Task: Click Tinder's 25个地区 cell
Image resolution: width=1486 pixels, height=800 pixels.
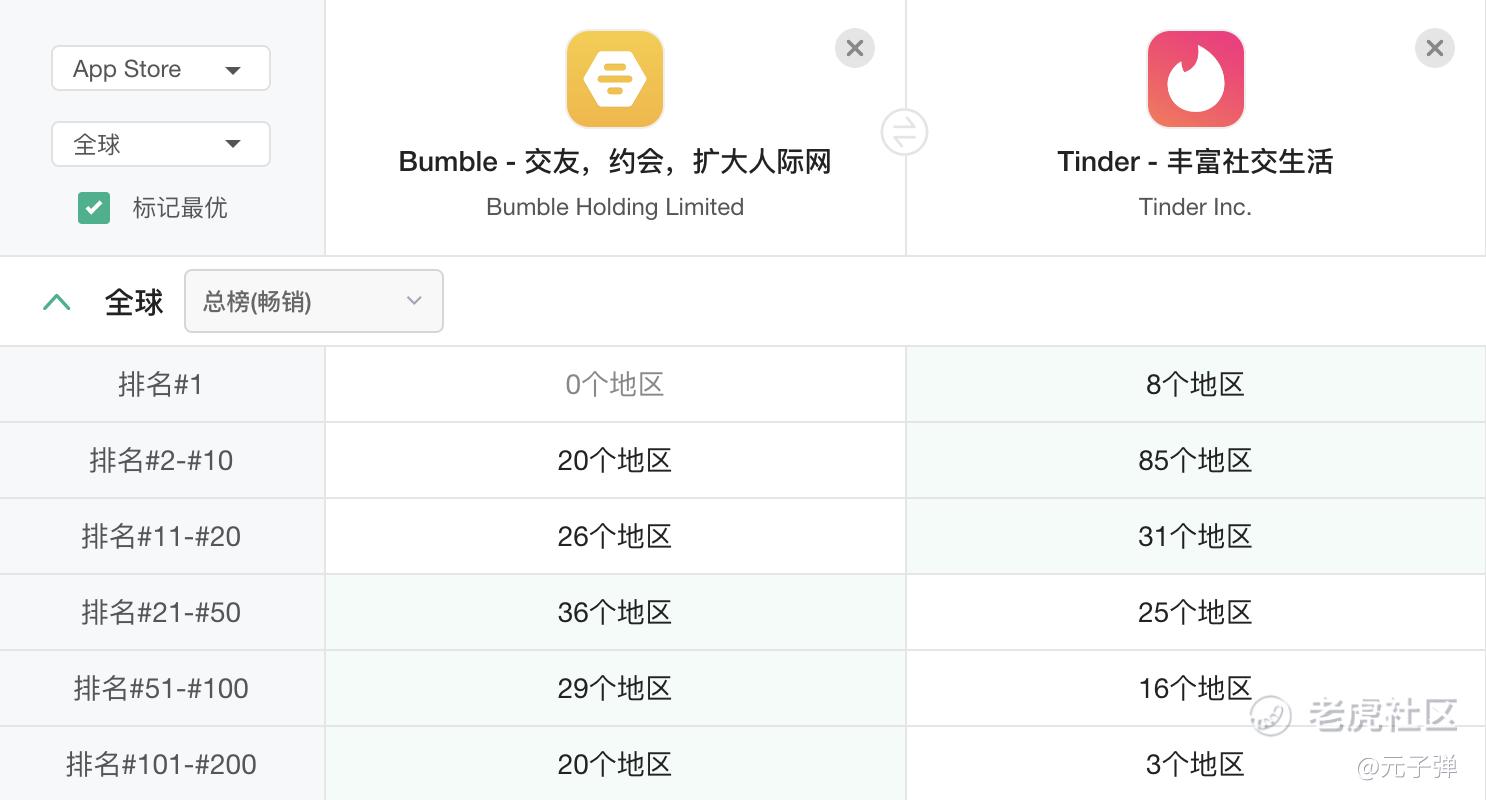Action: click(x=1195, y=612)
